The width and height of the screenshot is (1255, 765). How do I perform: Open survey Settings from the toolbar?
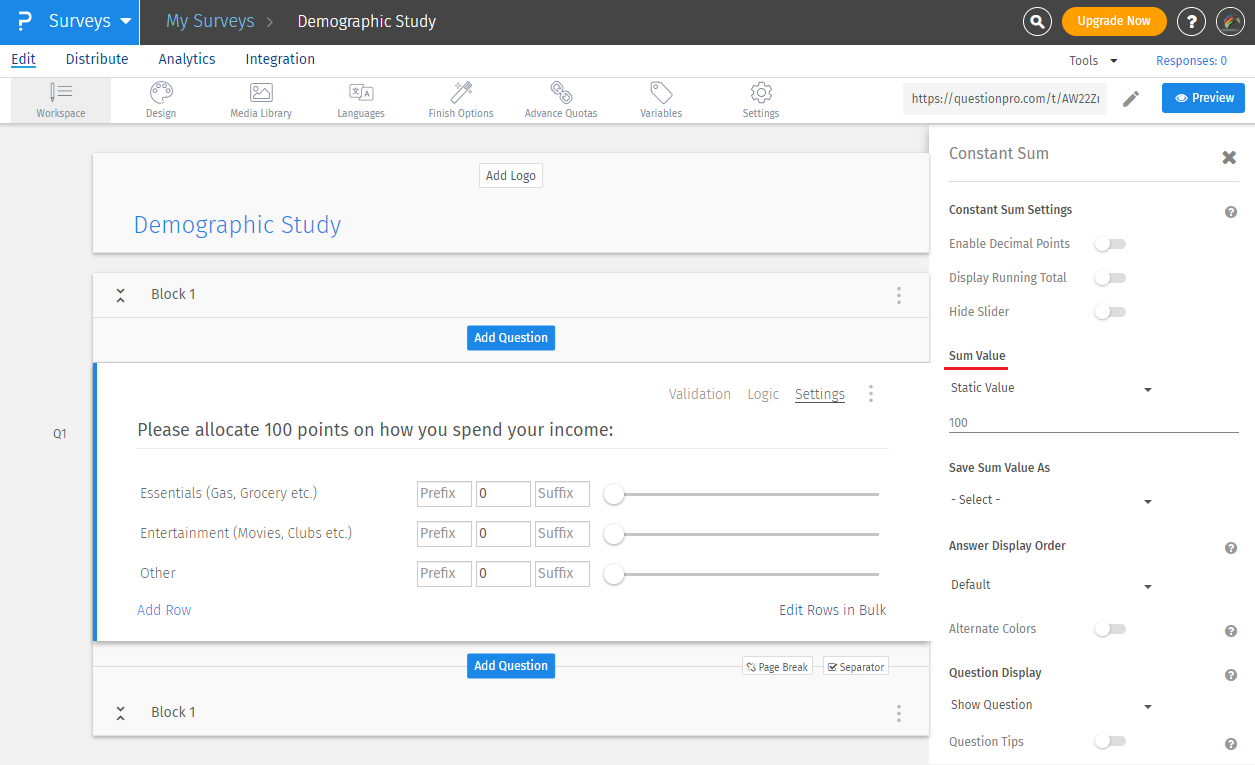(x=760, y=100)
